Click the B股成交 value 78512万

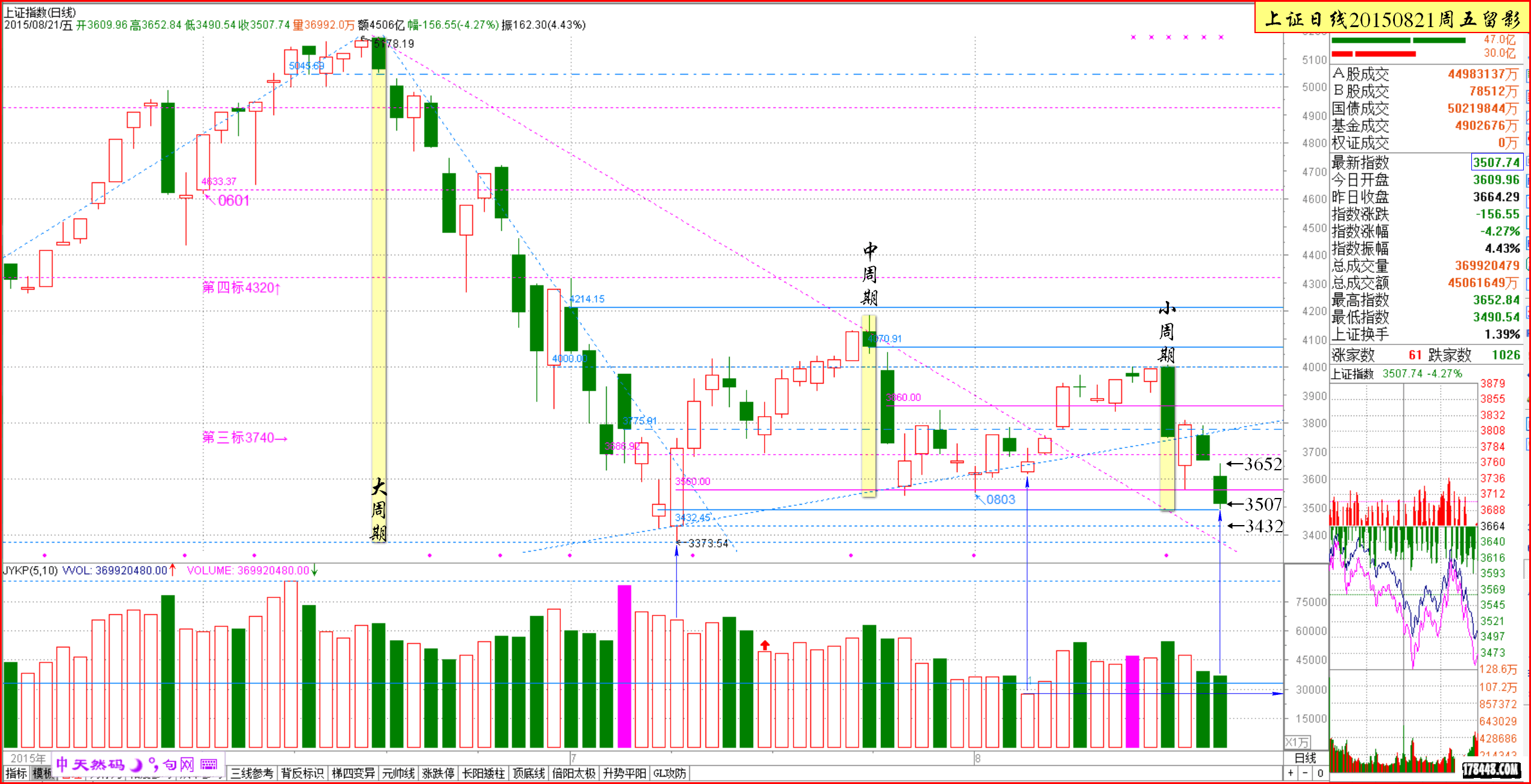[1493, 91]
